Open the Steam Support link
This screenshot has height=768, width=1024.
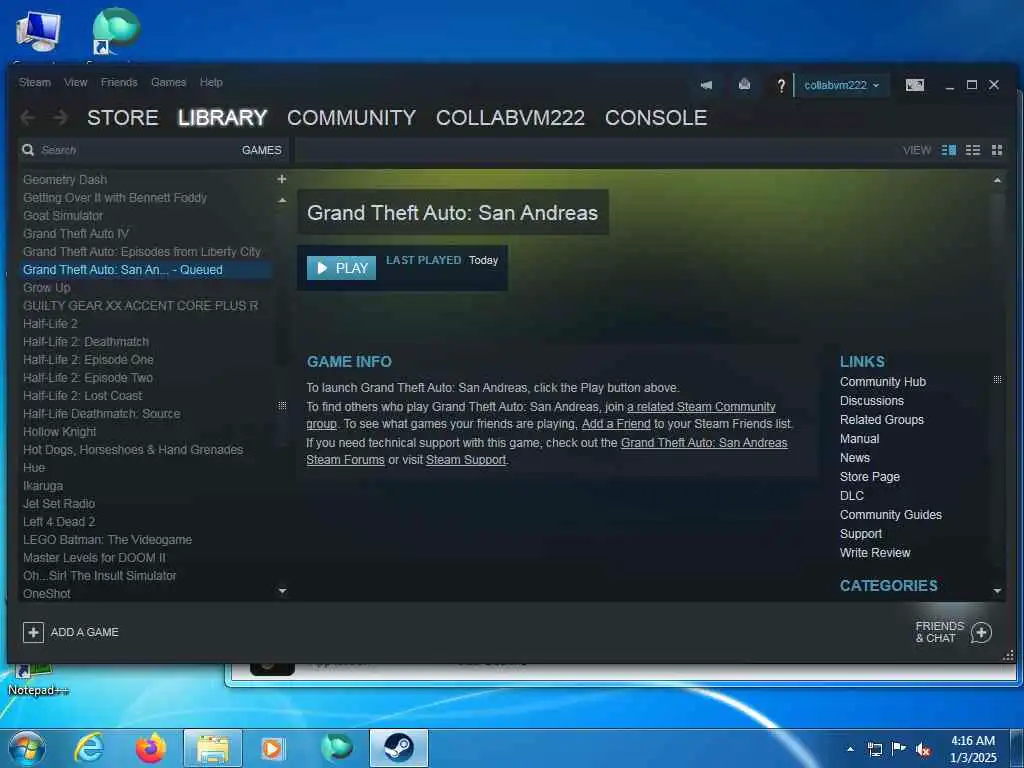pyautogui.click(x=466, y=460)
